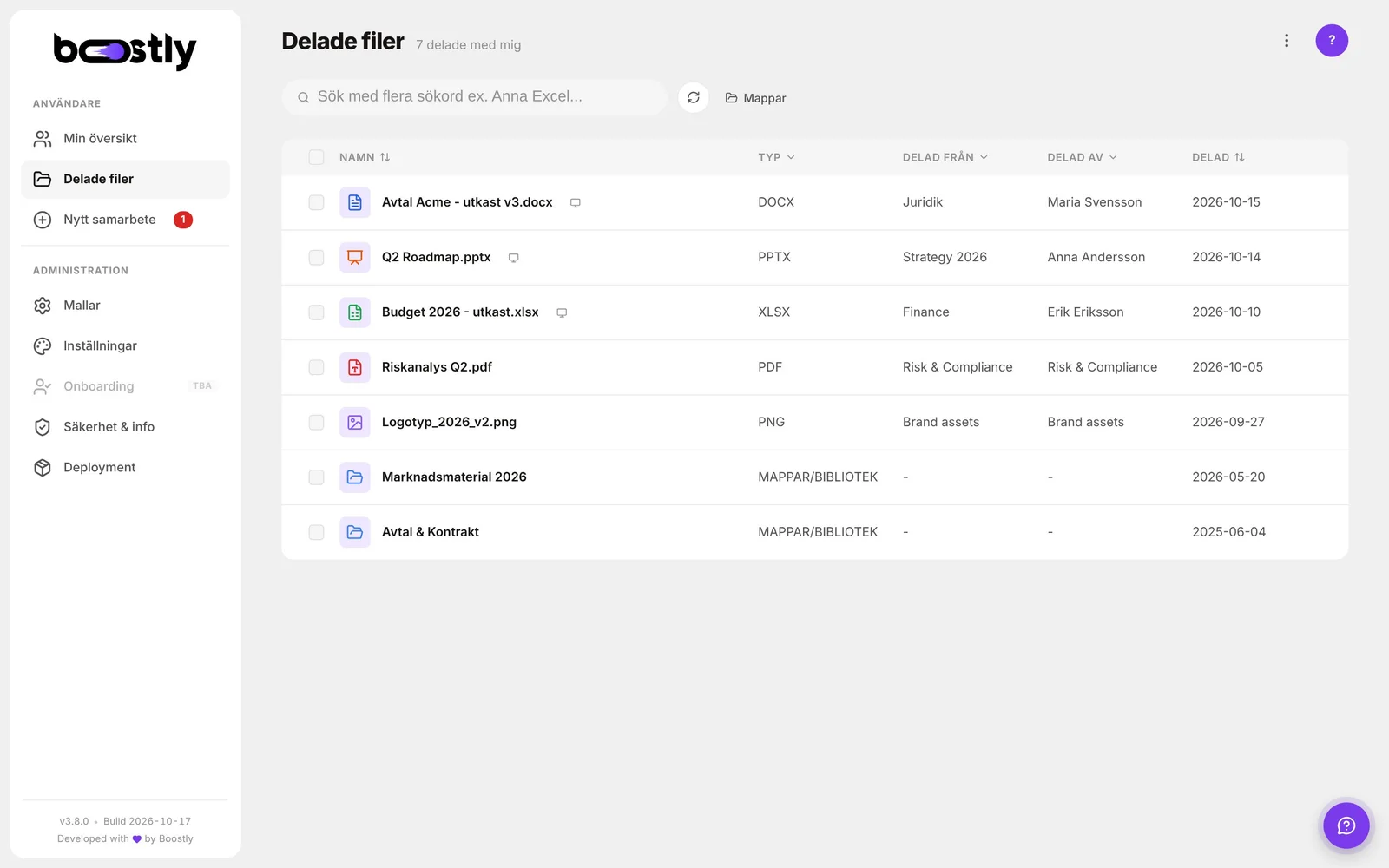Toggle the select-all checkbox in table header

(x=316, y=157)
